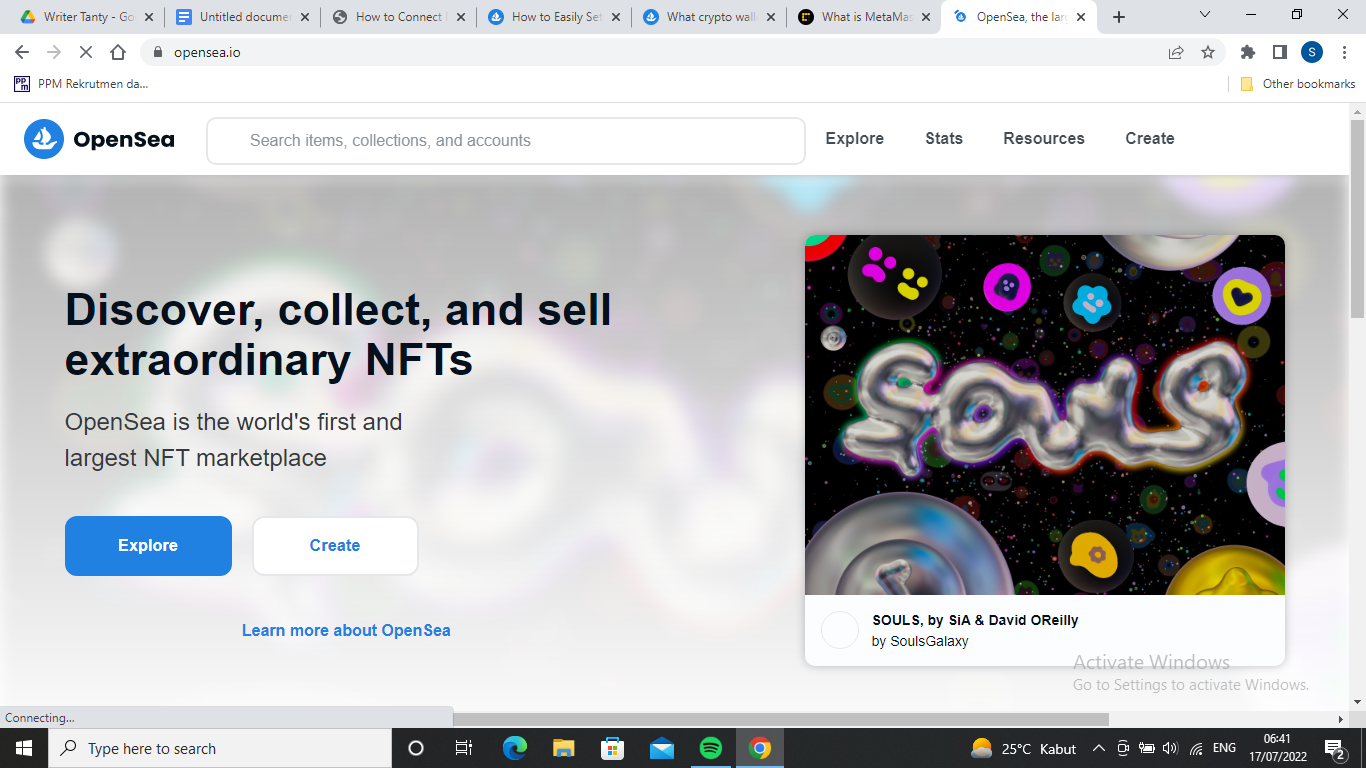The height and width of the screenshot is (768, 1366).
Task: Open volume control speaker icon
Action: (x=1170, y=748)
